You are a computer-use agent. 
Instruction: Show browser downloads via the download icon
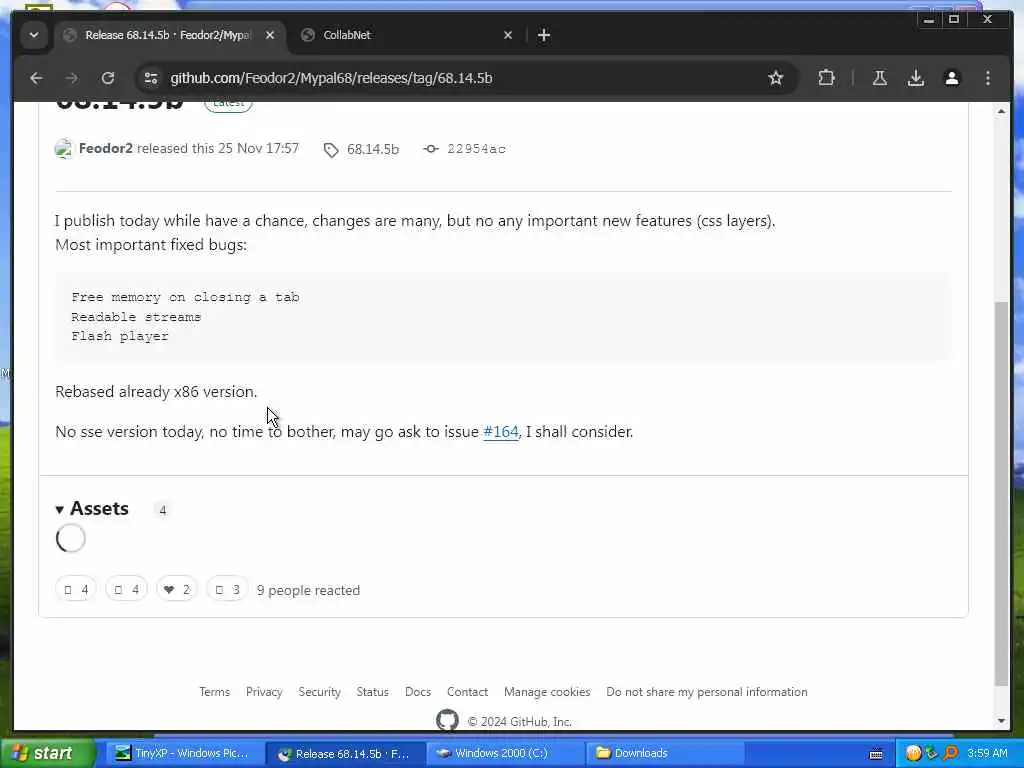click(x=916, y=78)
